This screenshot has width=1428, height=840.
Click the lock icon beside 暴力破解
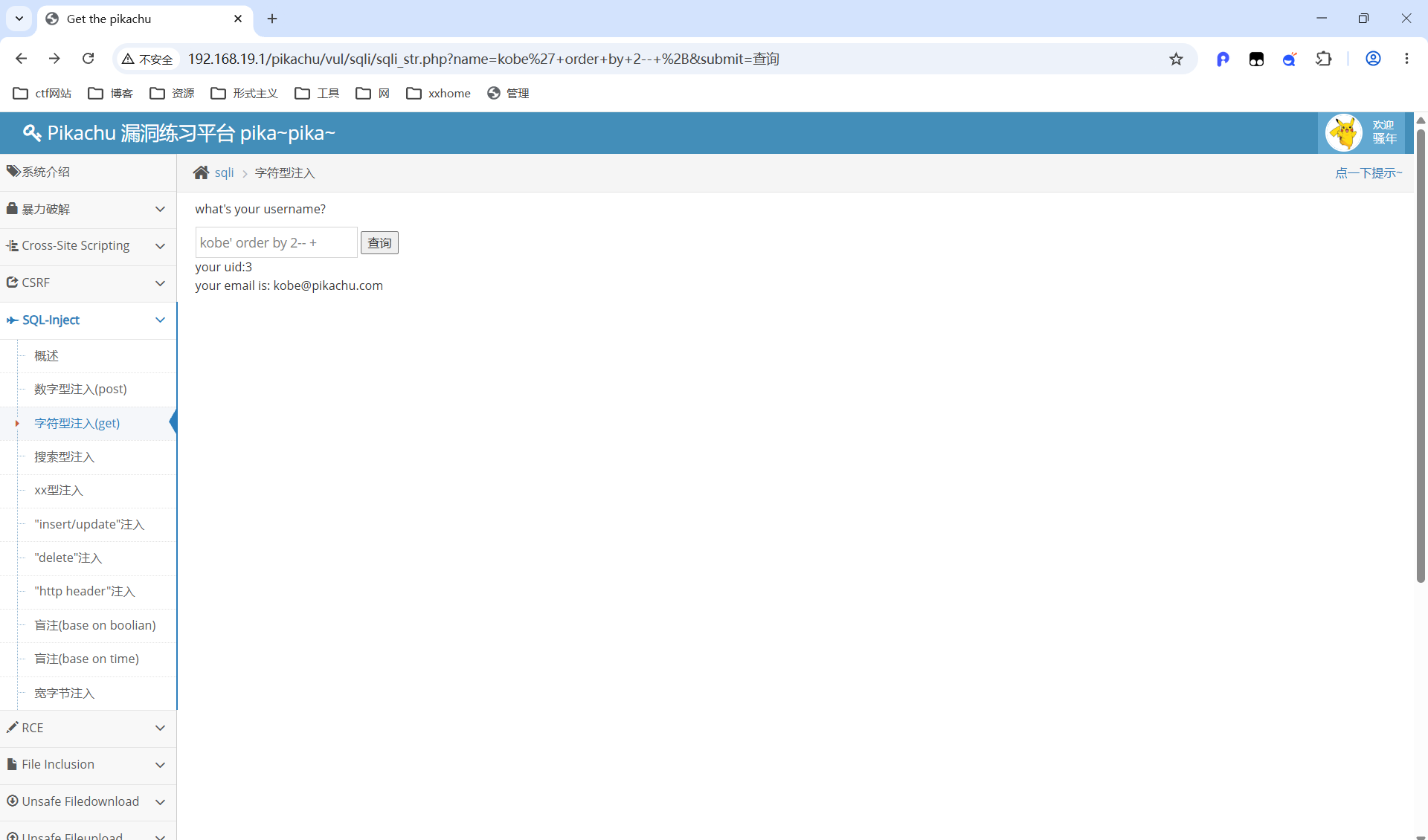click(x=12, y=208)
